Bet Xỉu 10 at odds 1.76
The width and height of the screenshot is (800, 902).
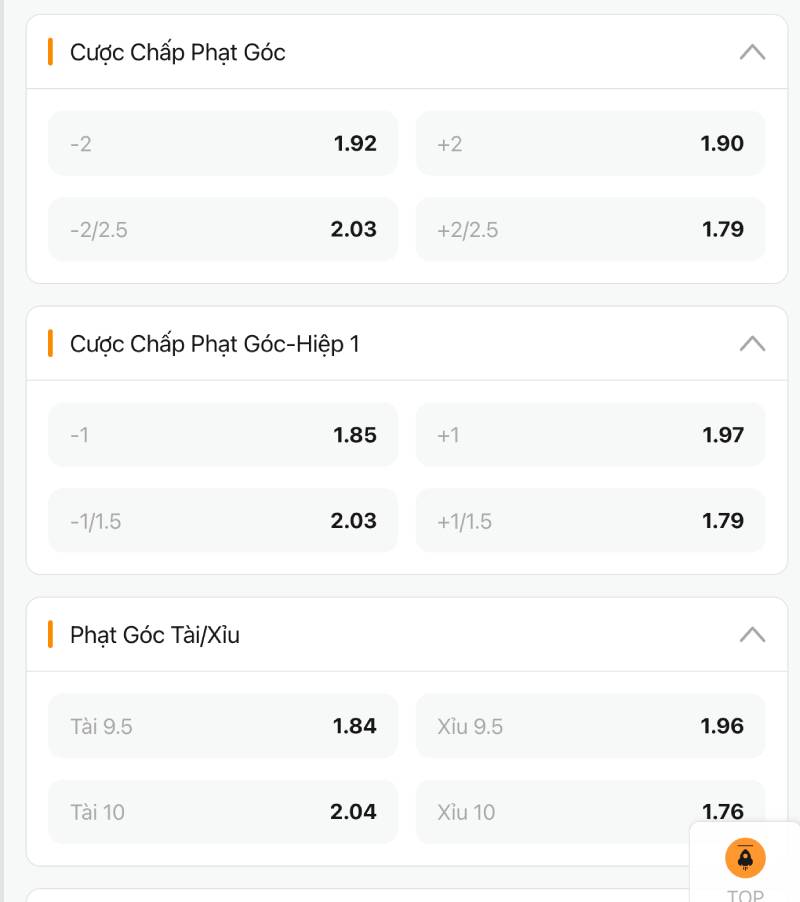590,812
